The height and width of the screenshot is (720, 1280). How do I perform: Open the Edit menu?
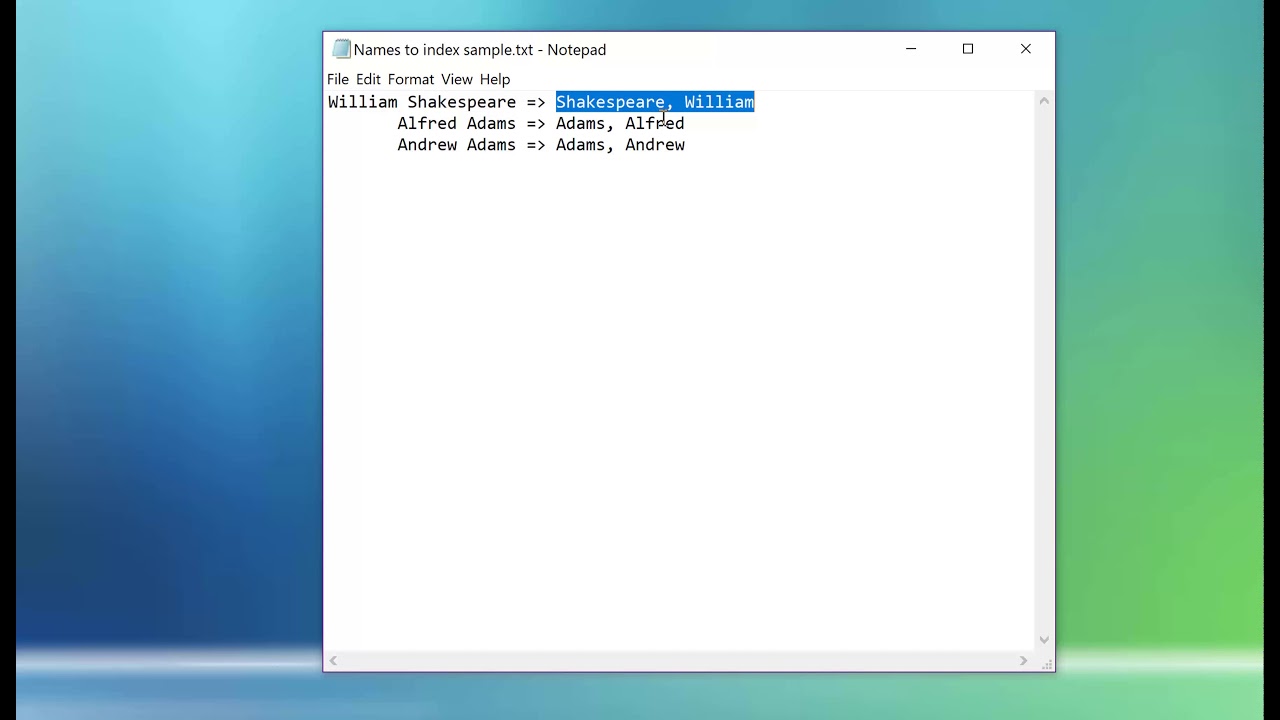point(368,79)
